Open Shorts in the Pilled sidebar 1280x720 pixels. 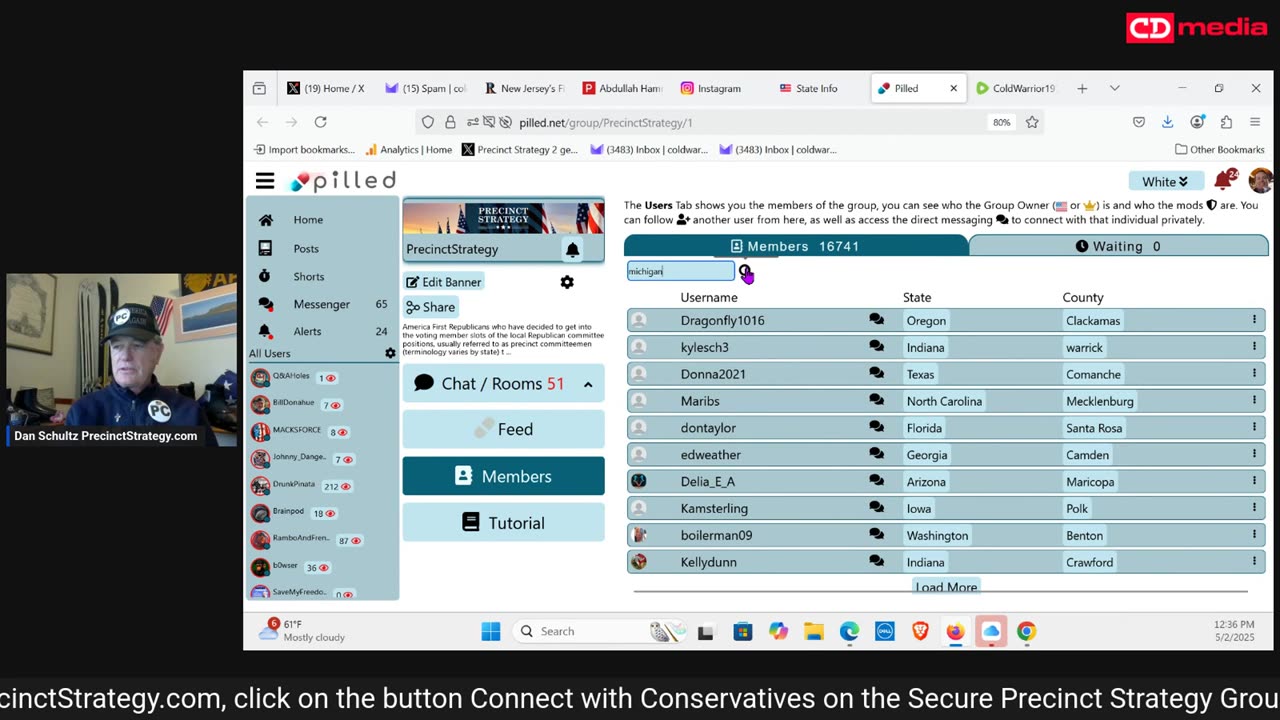point(308,276)
